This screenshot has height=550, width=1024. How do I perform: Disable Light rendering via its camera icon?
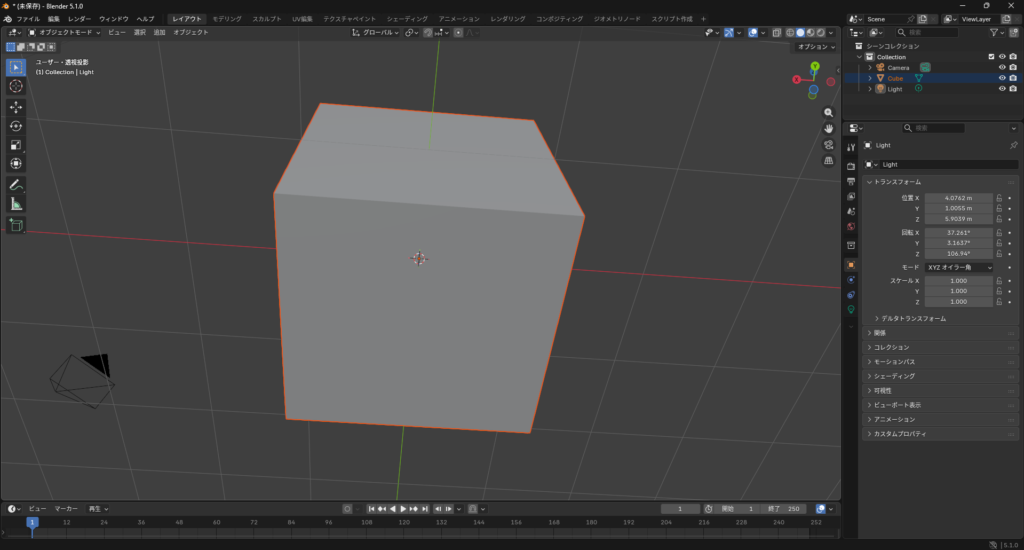(1013, 89)
